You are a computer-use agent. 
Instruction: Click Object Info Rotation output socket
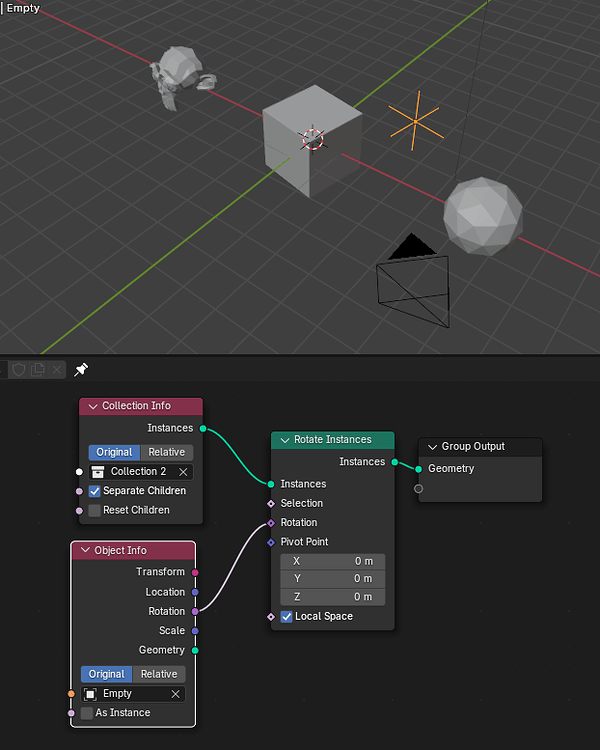click(x=195, y=611)
